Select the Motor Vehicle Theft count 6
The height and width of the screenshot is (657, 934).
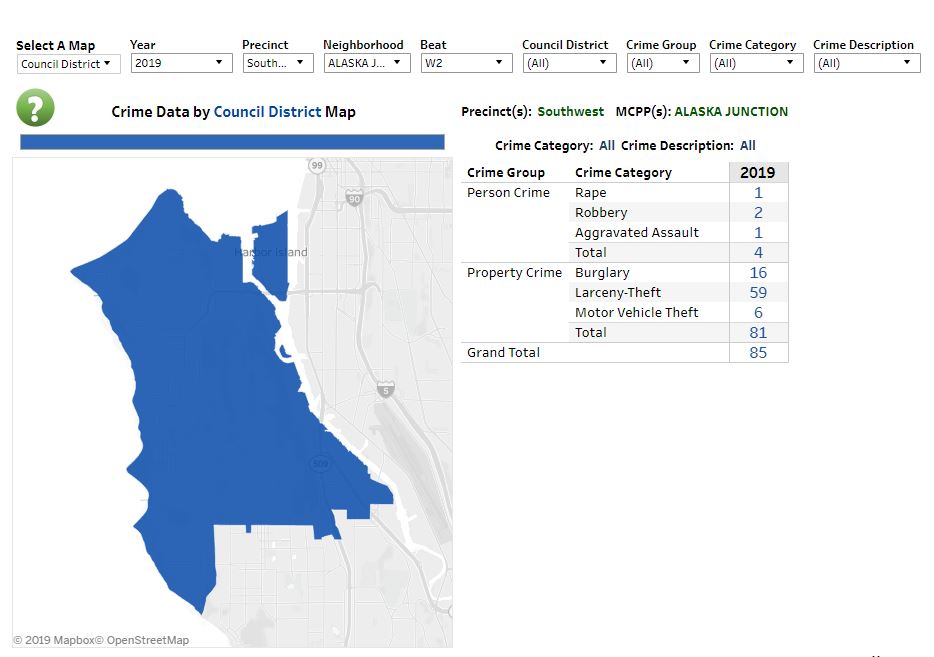click(758, 312)
